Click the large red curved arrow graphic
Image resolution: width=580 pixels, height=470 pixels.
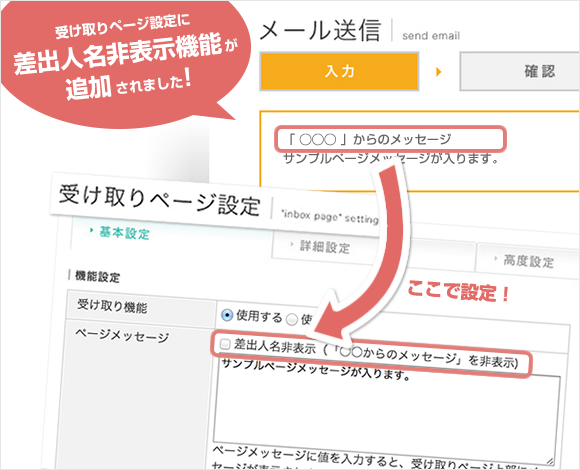point(366,255)
